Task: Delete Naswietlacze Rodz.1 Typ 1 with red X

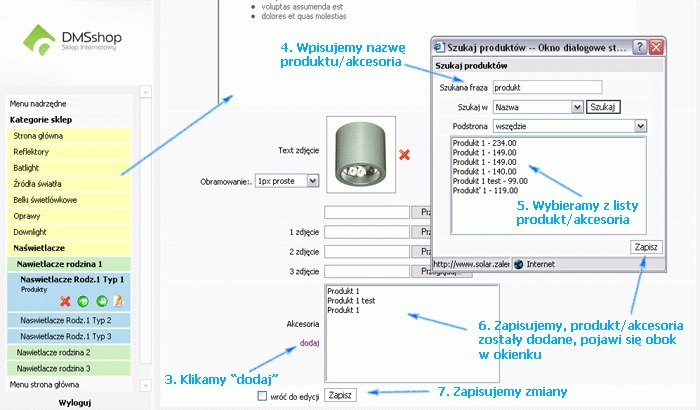Action: pos(65,301)
